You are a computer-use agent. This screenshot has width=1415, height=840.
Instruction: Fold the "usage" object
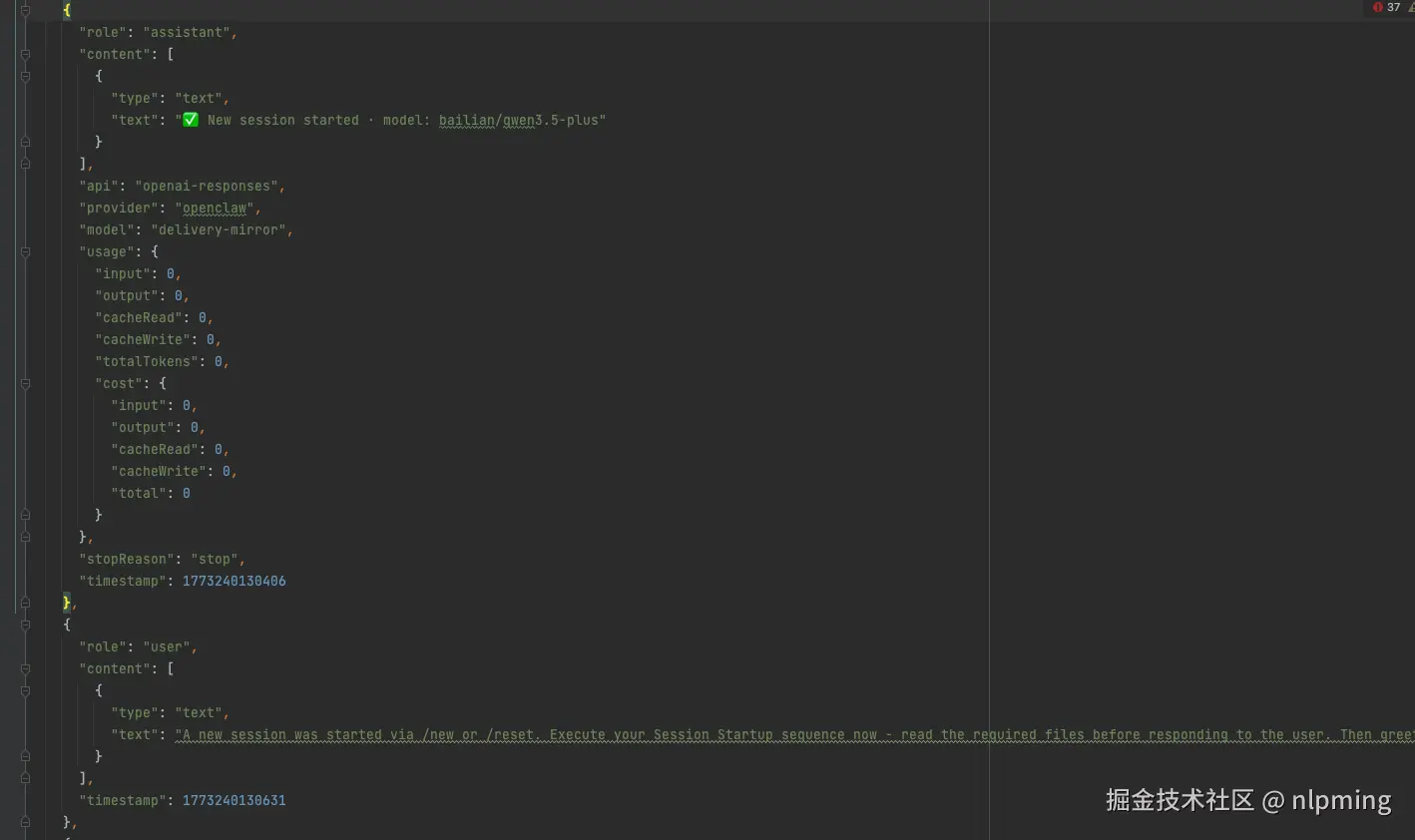(26, 252)
